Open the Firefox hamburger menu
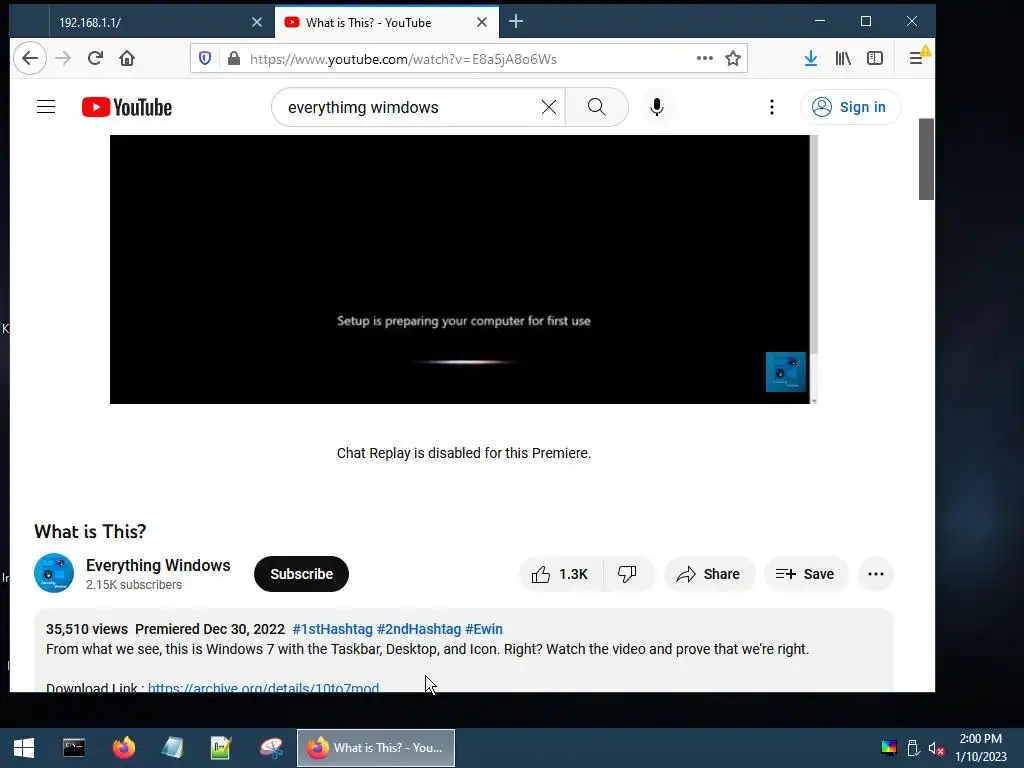1024x768 pixels. point(916,59)
